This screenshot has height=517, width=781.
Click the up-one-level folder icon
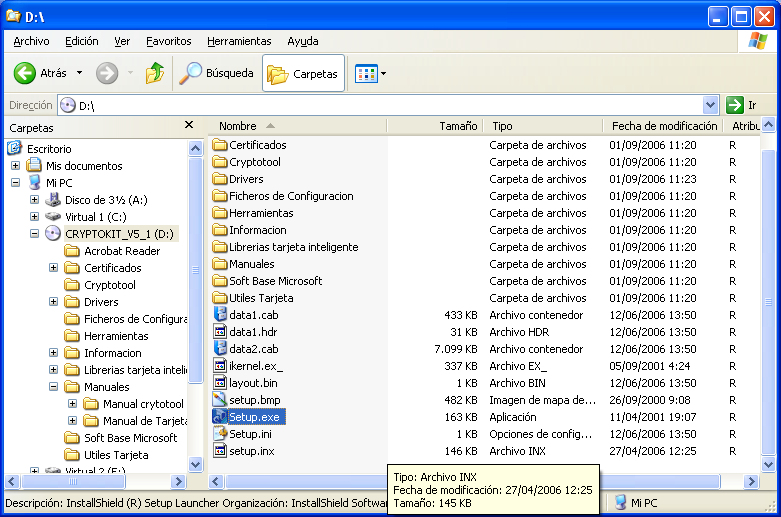[154, 73]
